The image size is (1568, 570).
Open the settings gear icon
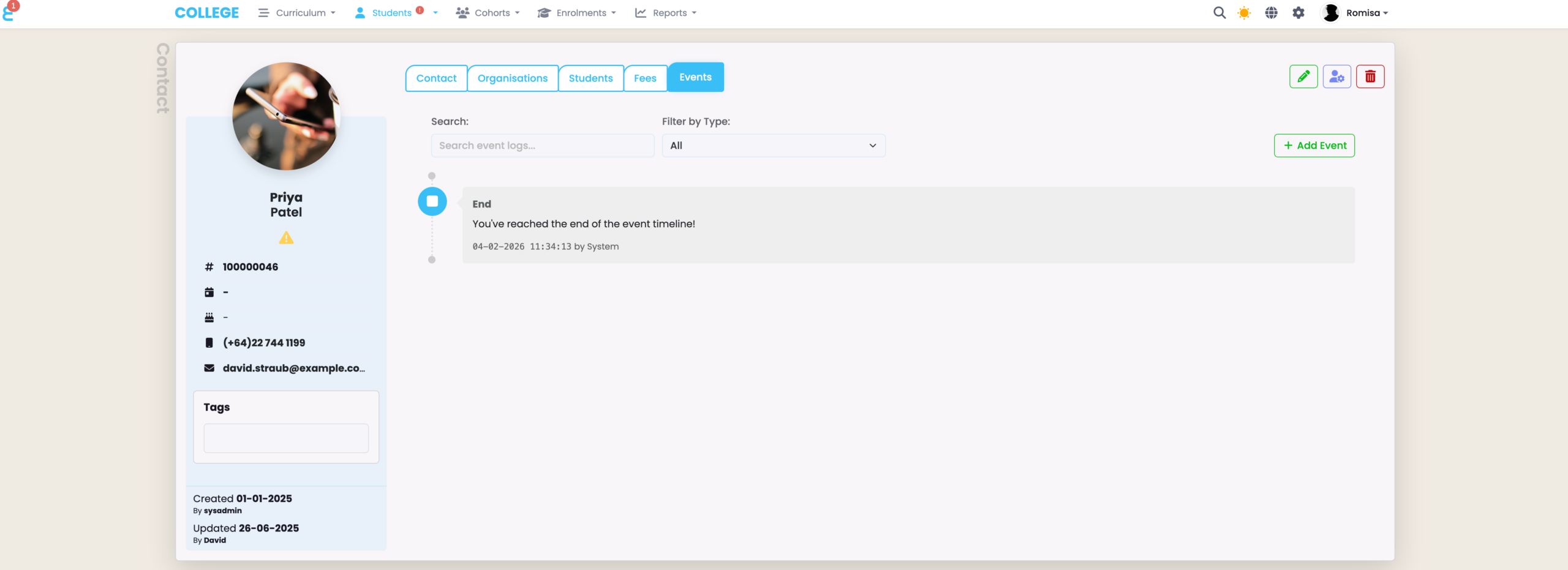pos(1298,13)
